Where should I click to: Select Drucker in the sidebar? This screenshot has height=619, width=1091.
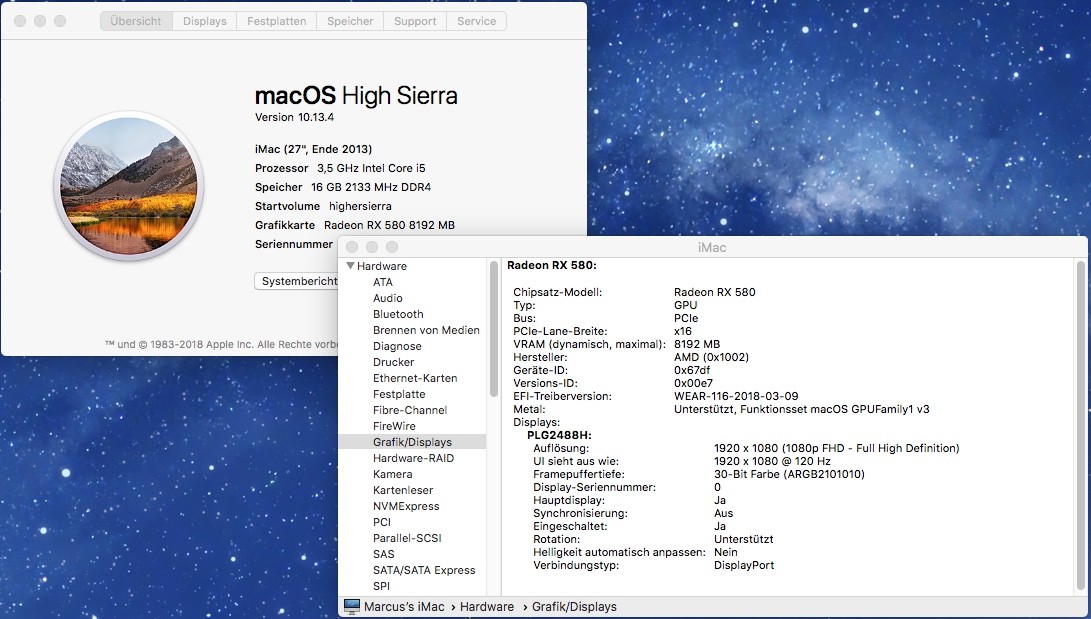pos(393,362)
